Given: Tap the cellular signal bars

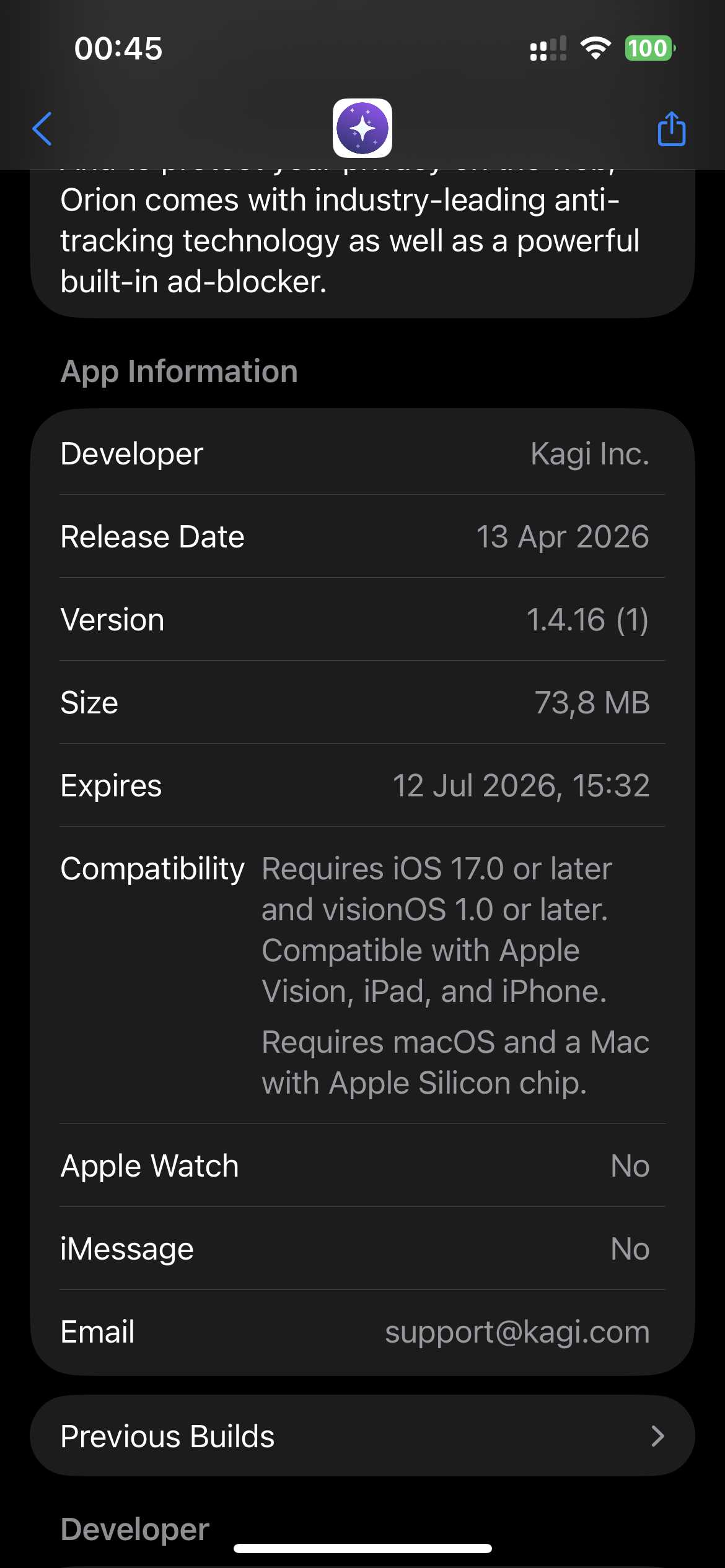Looking at the screenshot, I should (548, 48).
